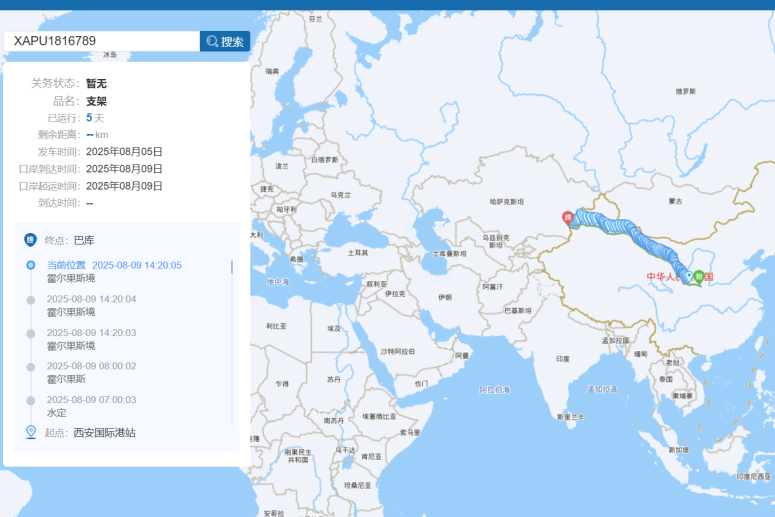Click the '西安国际港站' origin text

[x=104, y=432]
